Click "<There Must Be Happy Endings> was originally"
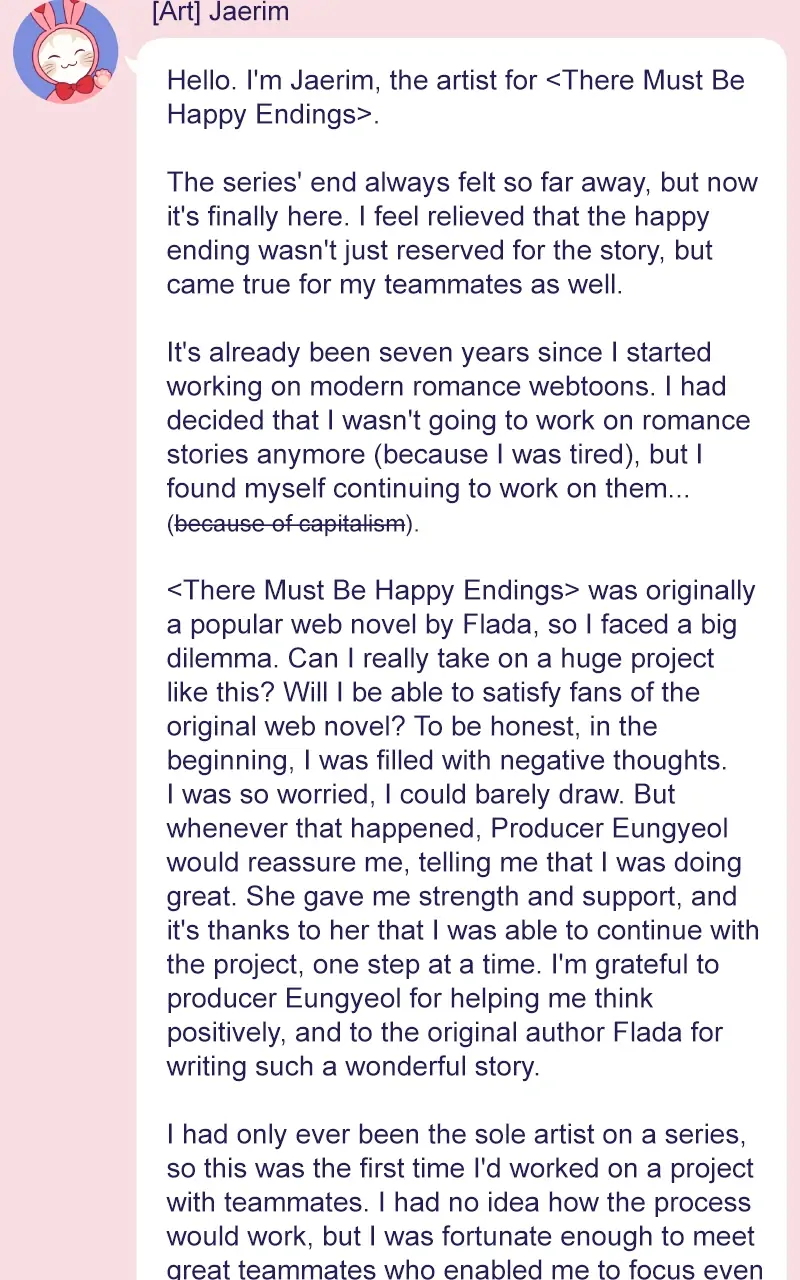 [x=461, y=590]
